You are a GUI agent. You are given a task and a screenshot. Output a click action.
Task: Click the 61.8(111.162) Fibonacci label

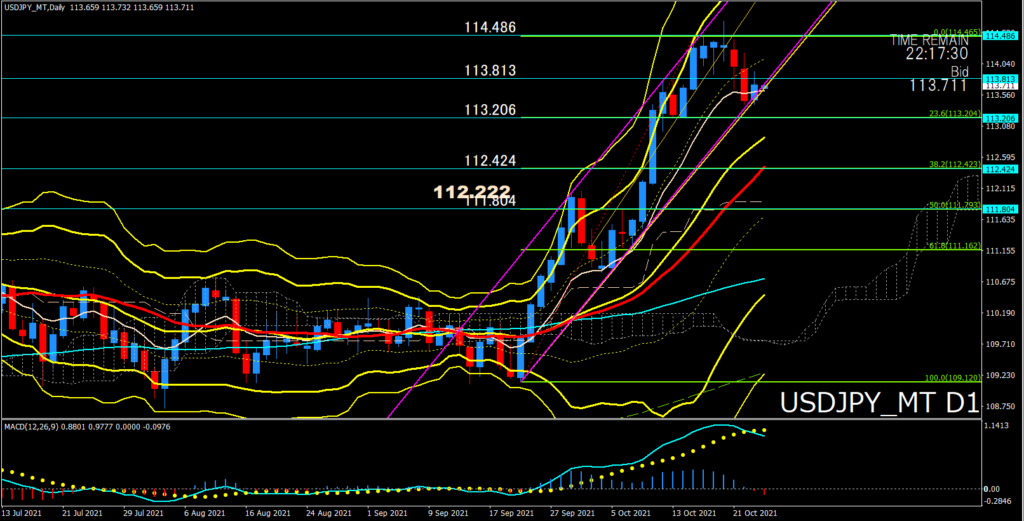click(954, 245)
